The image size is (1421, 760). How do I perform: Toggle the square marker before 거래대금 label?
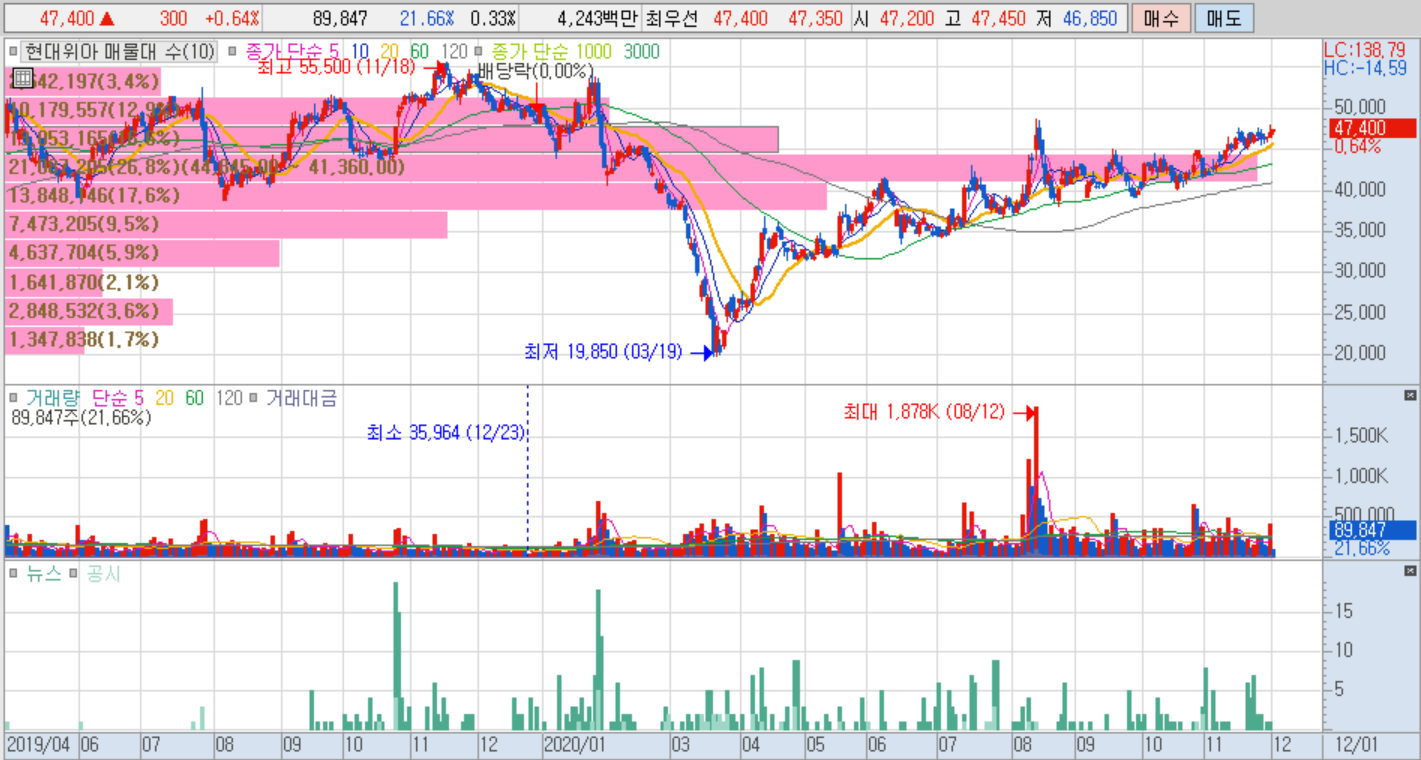click(x=254, y=397)
